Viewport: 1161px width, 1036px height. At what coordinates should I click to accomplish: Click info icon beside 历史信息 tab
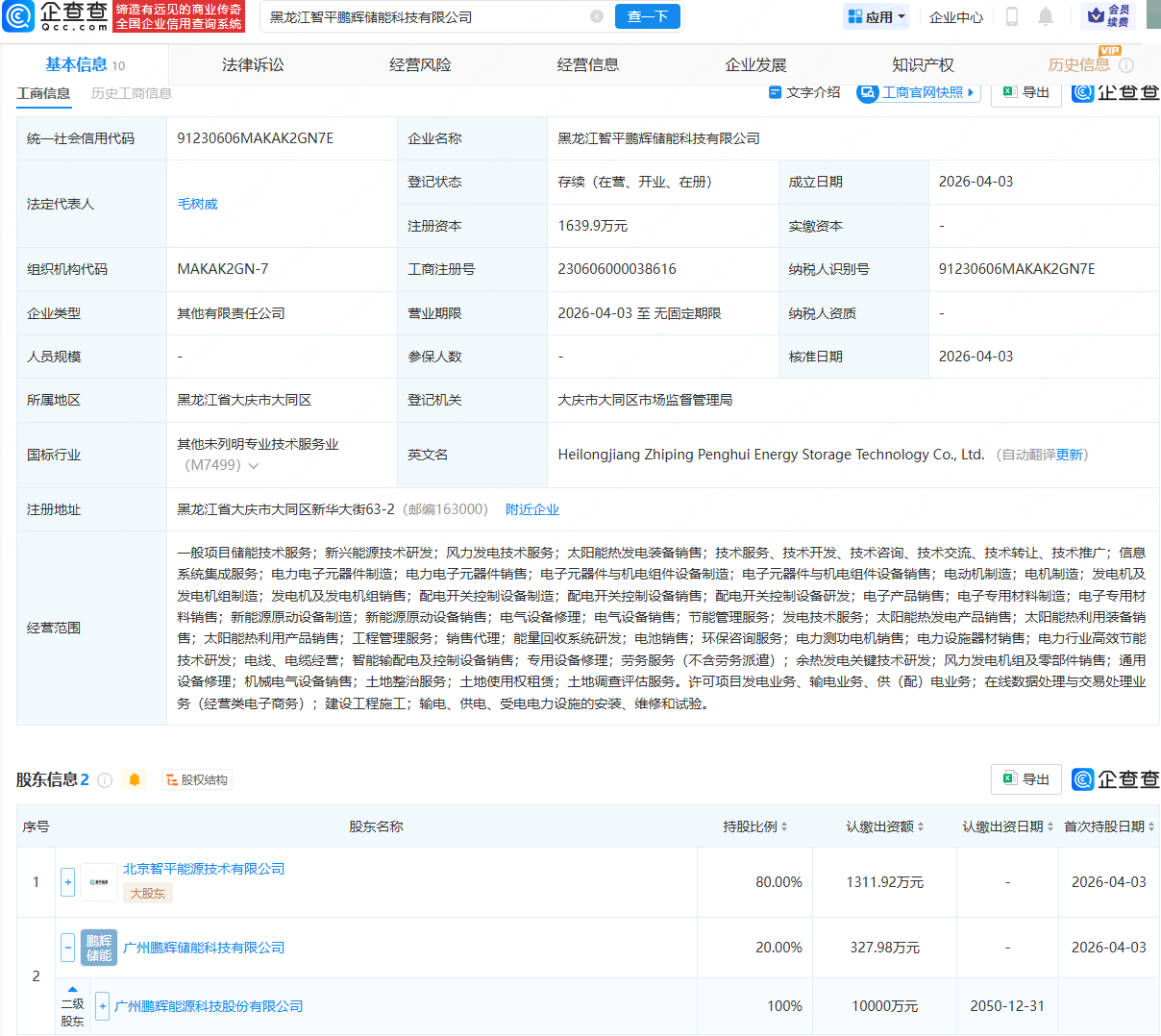pos(1126,65)
